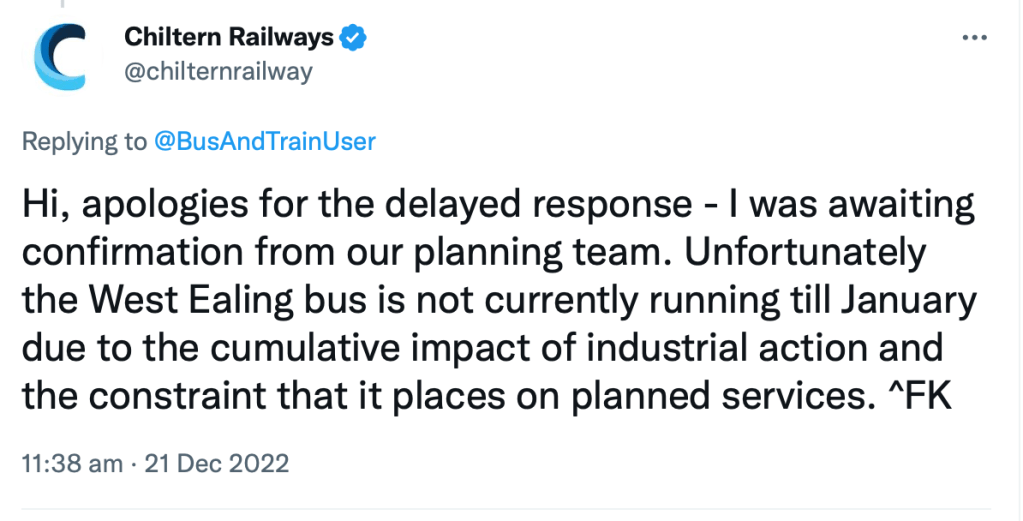
Task: Click the thread connector line above avatar
Action: click(x=60, y=6)
